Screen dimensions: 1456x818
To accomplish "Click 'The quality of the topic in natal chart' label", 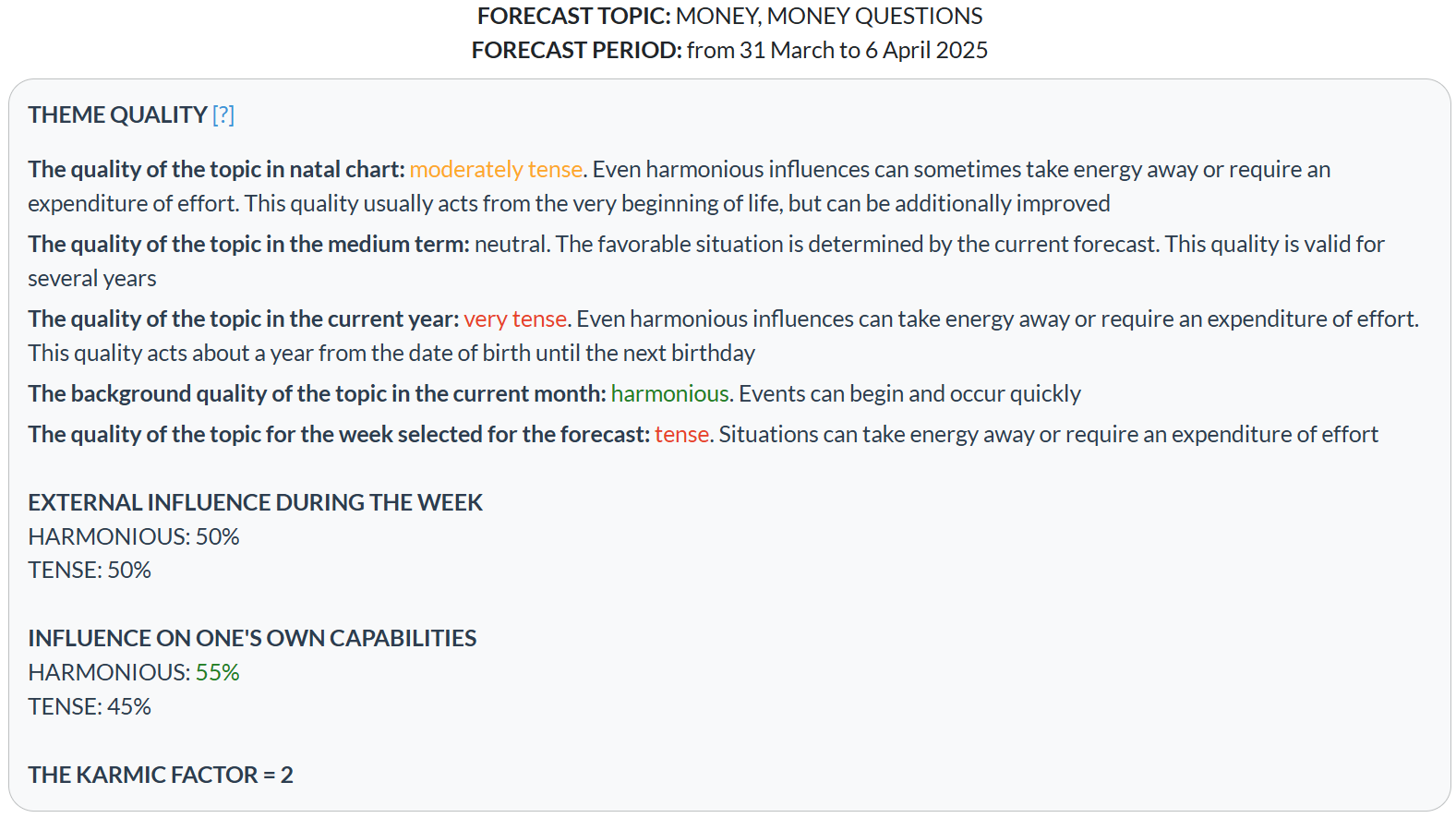I will coord(216,170).
